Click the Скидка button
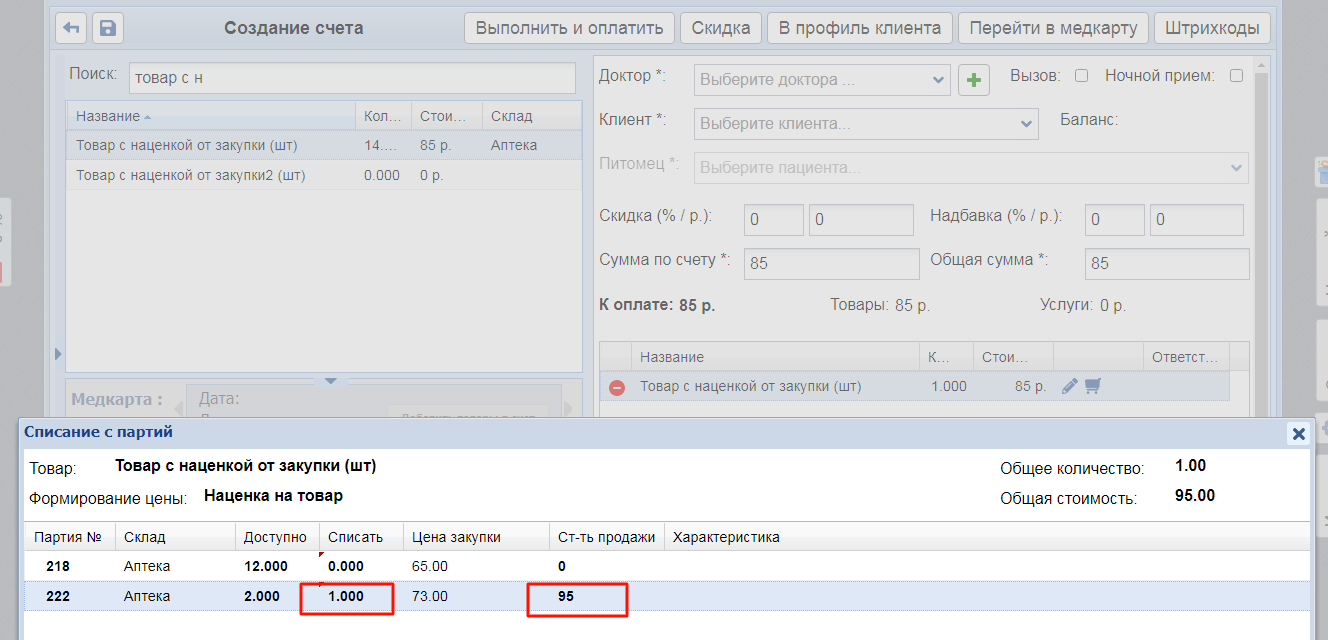This screenshot has width=1328, height=640. tap(721, 28)
